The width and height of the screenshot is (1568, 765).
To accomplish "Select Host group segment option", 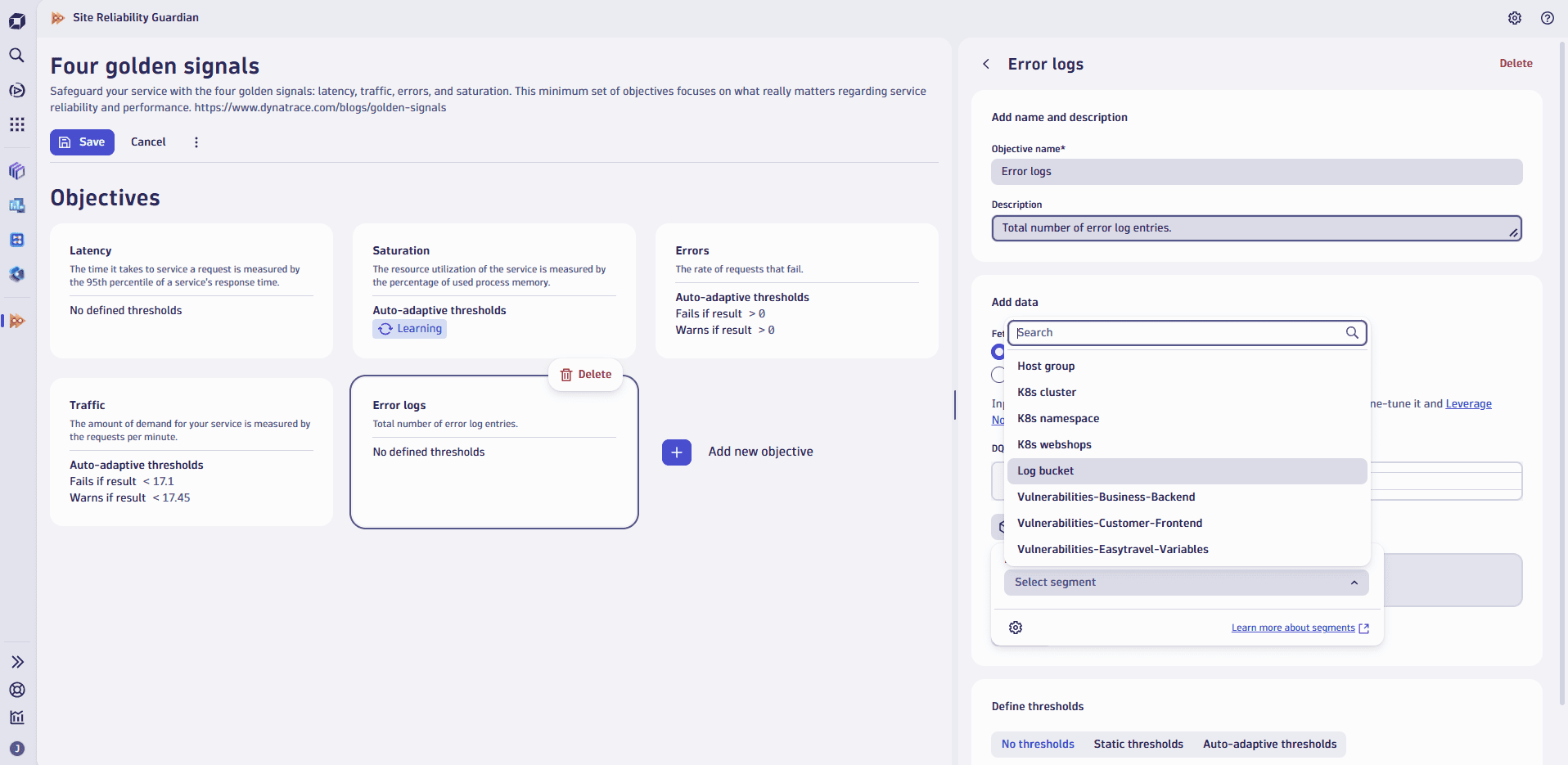I will (1187, 367).
